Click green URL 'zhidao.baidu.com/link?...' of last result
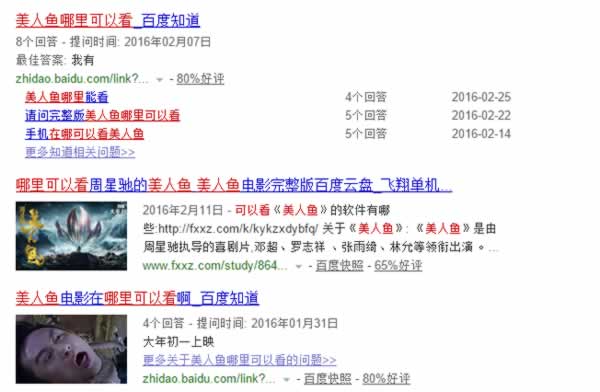The image size is (600, 392). click(209, 379)
